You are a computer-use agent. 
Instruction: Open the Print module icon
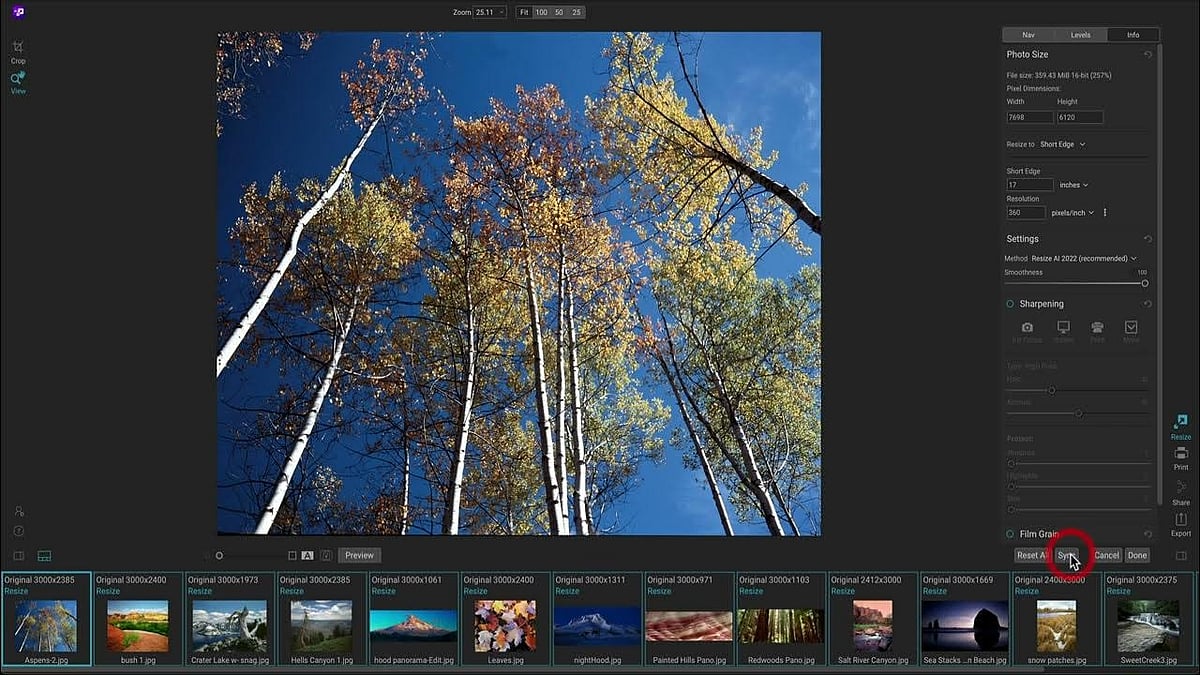click(x=1181, y=458)
